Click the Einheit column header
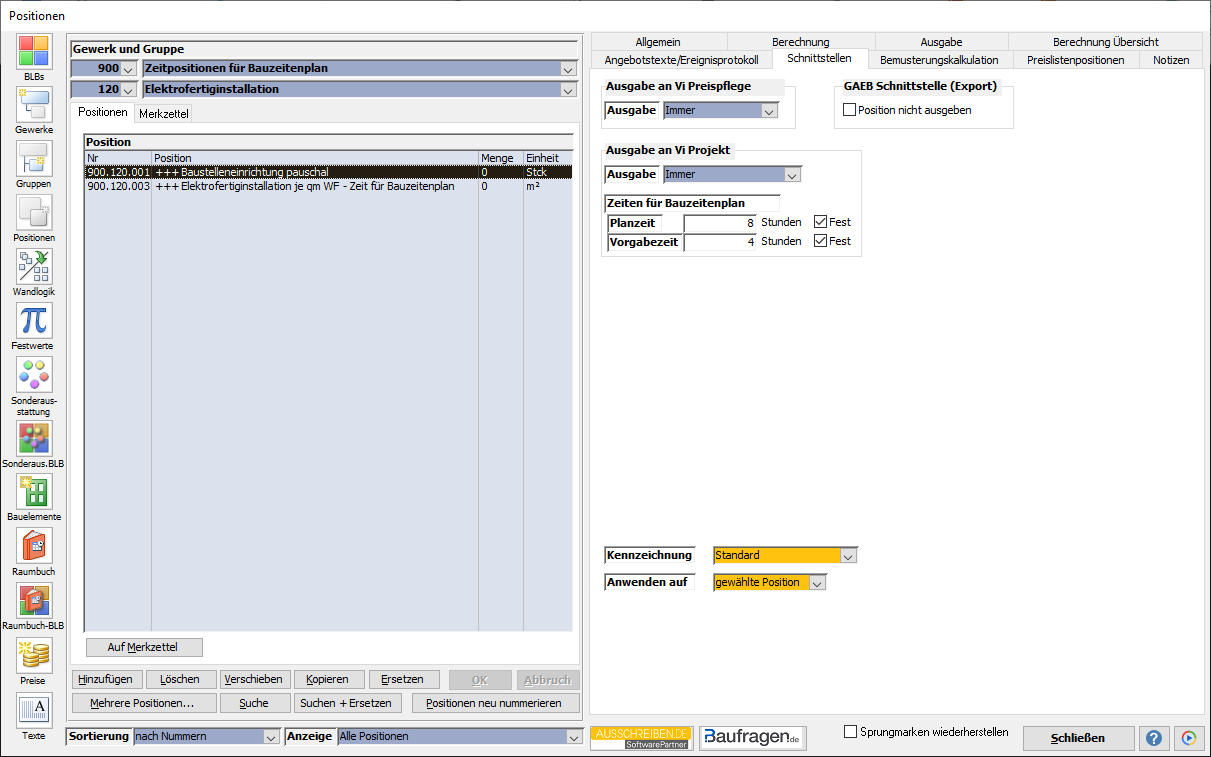1211x757 pixels. tap(547, 158)
